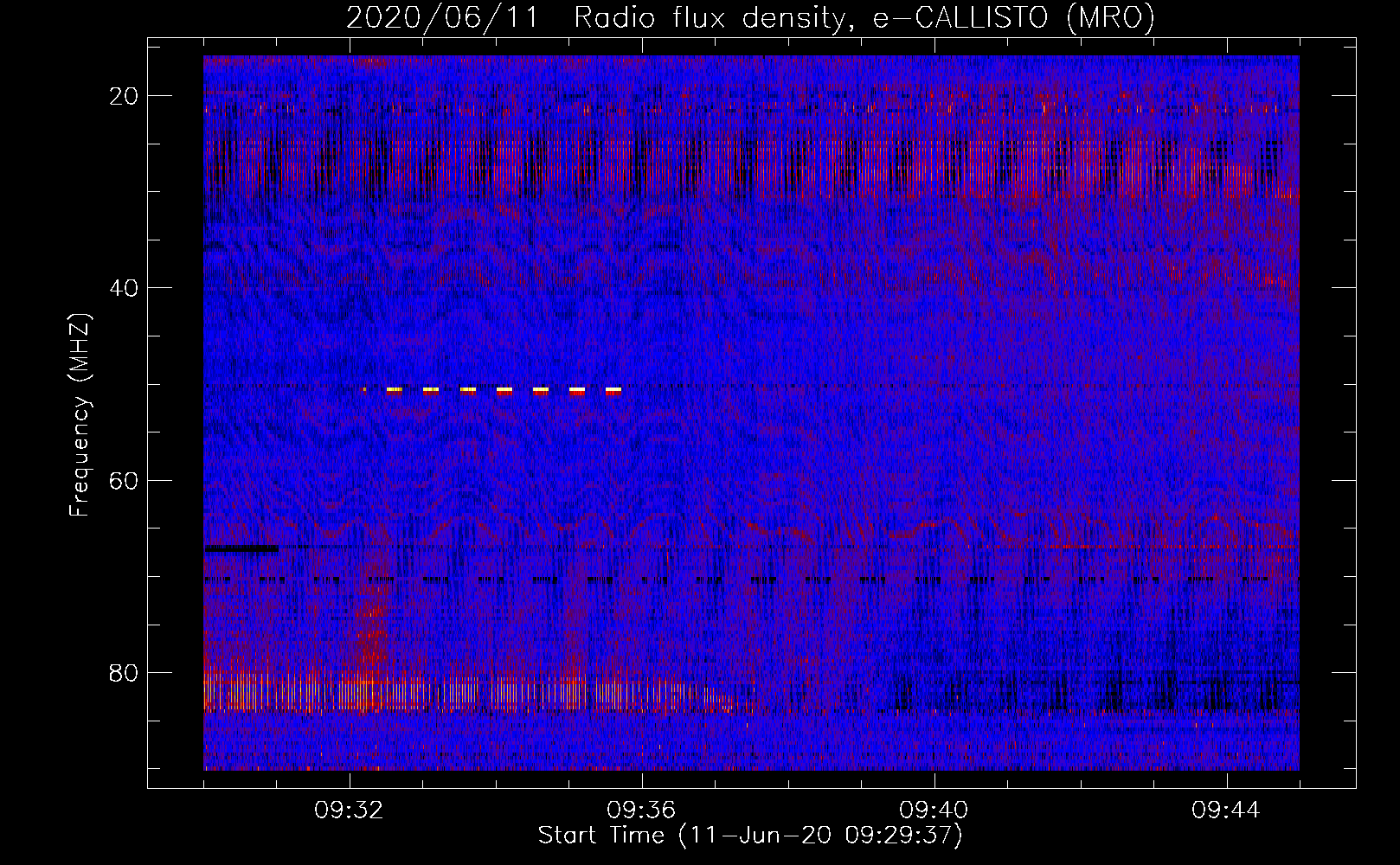This screenshot has width=1400, height=865.
Task: Click the 20 MHz frequency tick label
Action: [x=125, y=96]
